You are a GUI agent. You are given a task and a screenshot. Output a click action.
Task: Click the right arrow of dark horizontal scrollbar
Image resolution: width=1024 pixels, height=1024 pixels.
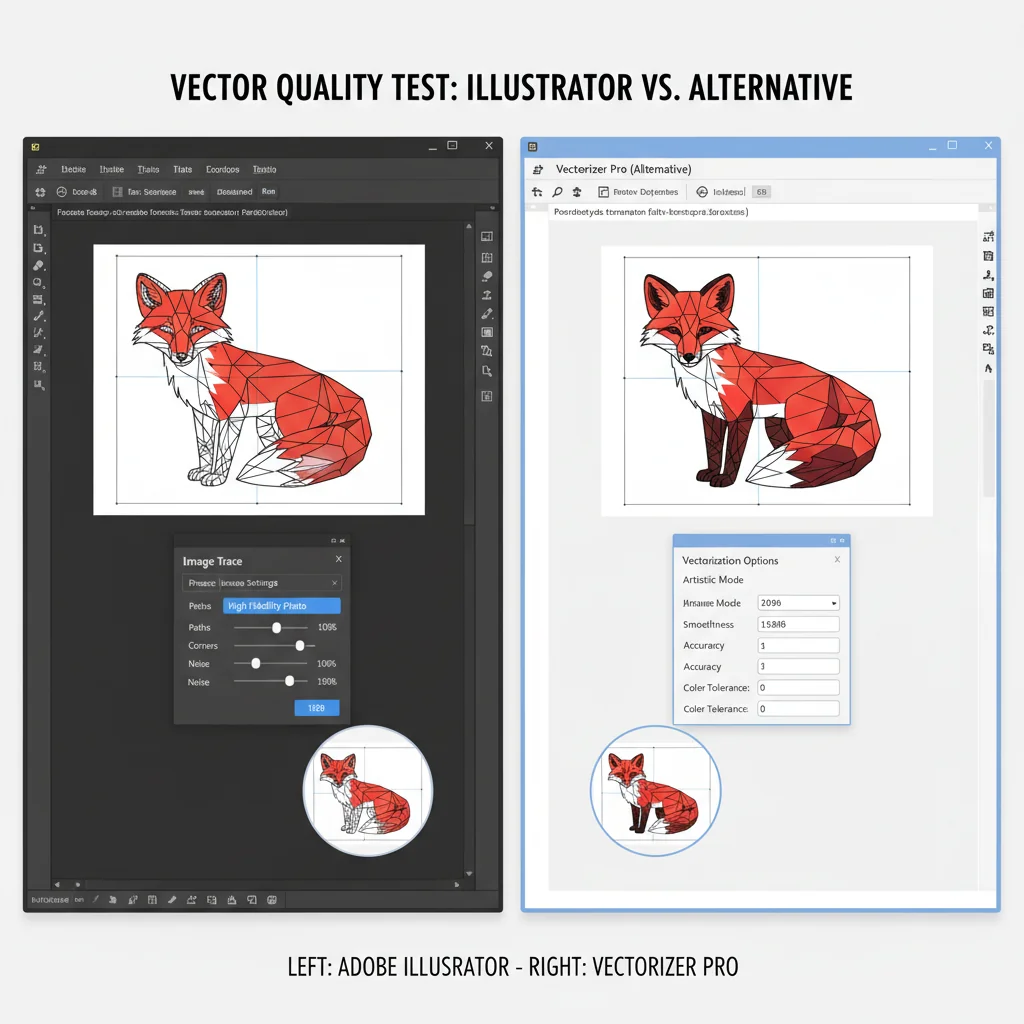point(456,885)
